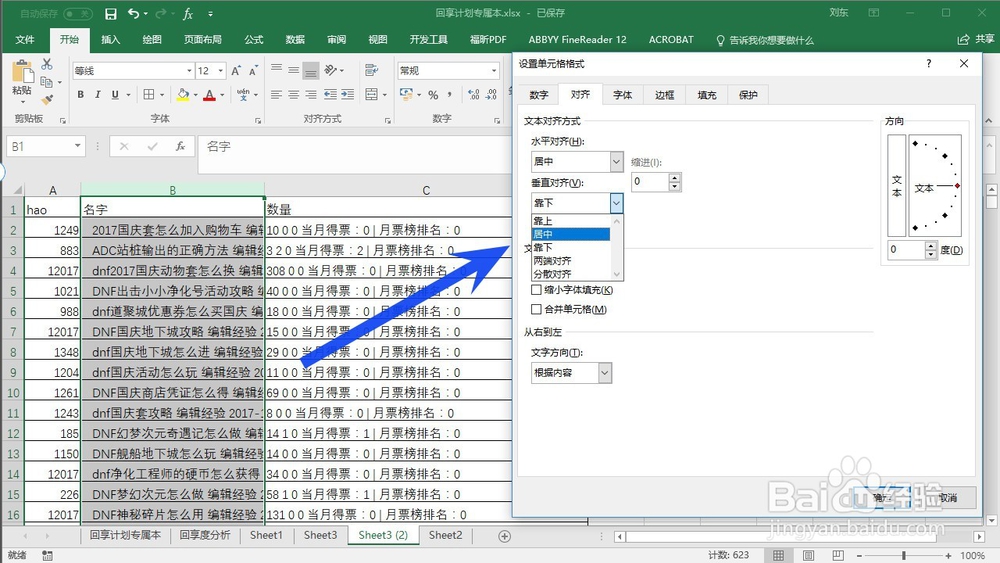Open the font size dropdown

(221, 71)
